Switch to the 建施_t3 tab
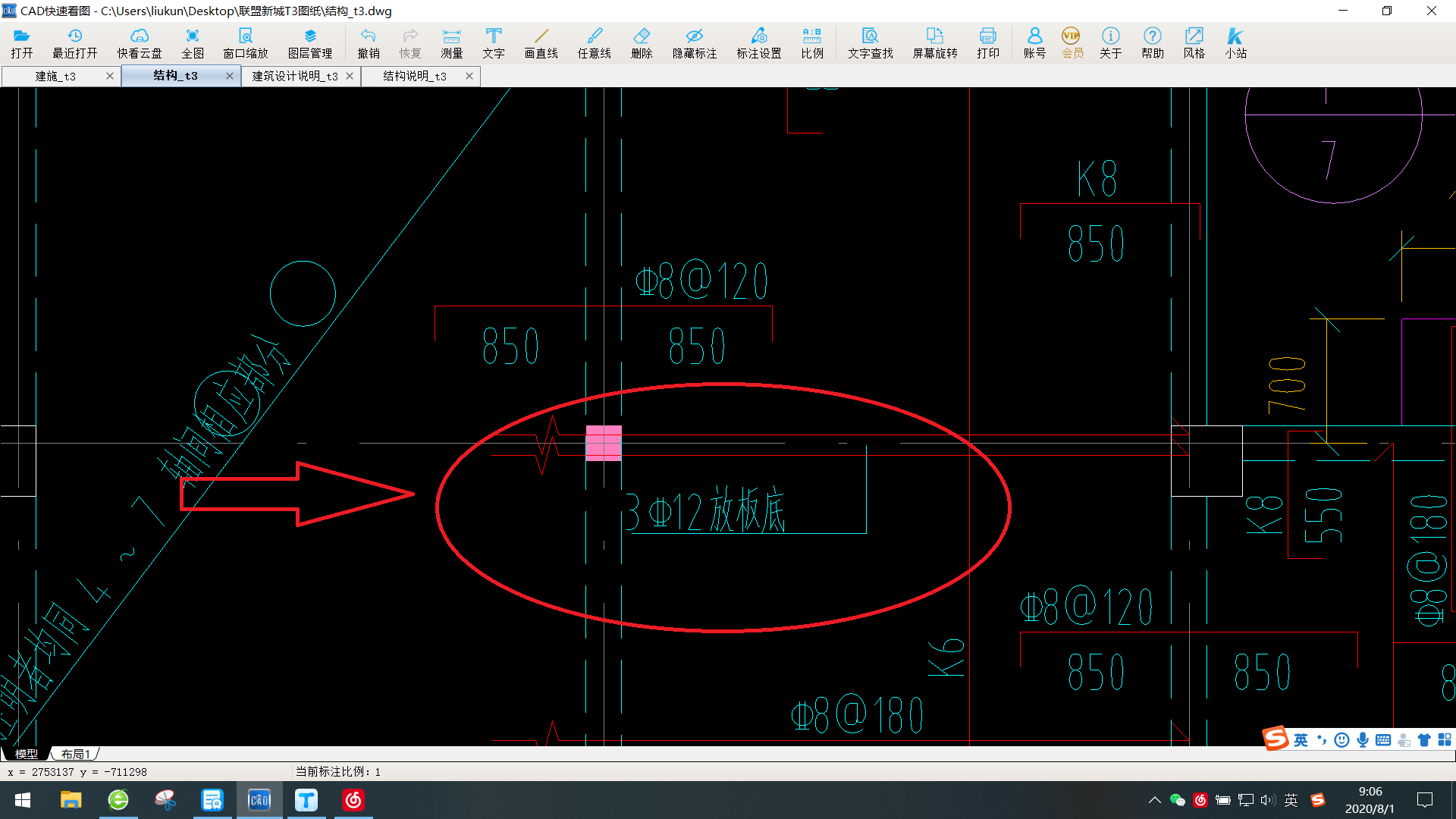The width and height of the screenshot is (1456, 819). pyautogui.click(x=55, y=76)
